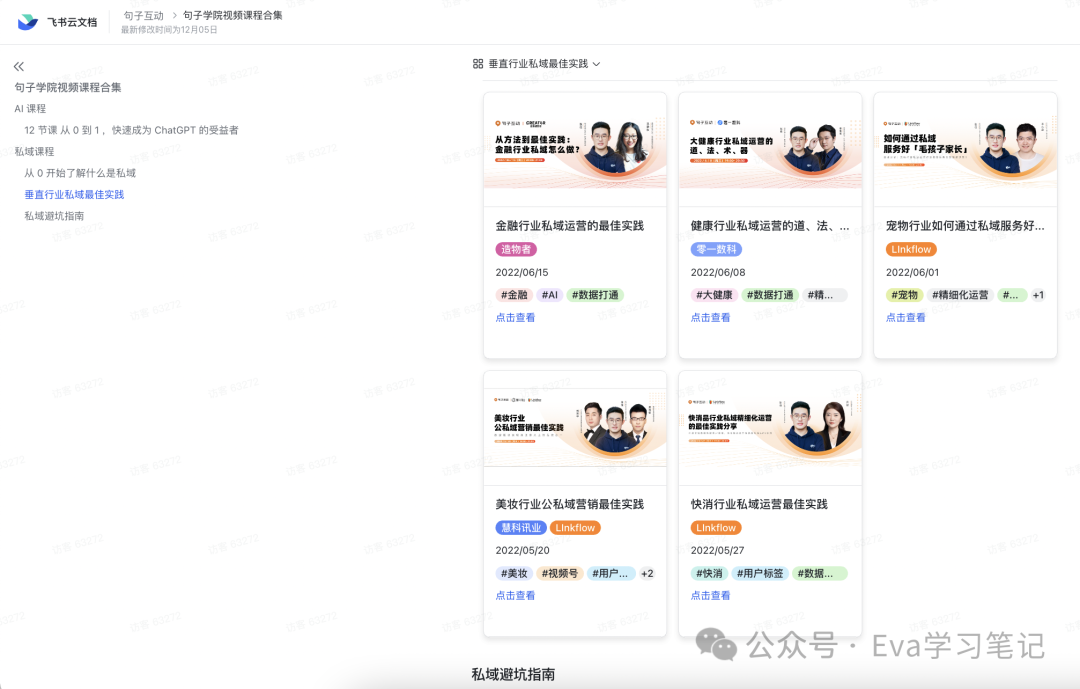Open 句子互动 breadcrumb link

(143, 15)
